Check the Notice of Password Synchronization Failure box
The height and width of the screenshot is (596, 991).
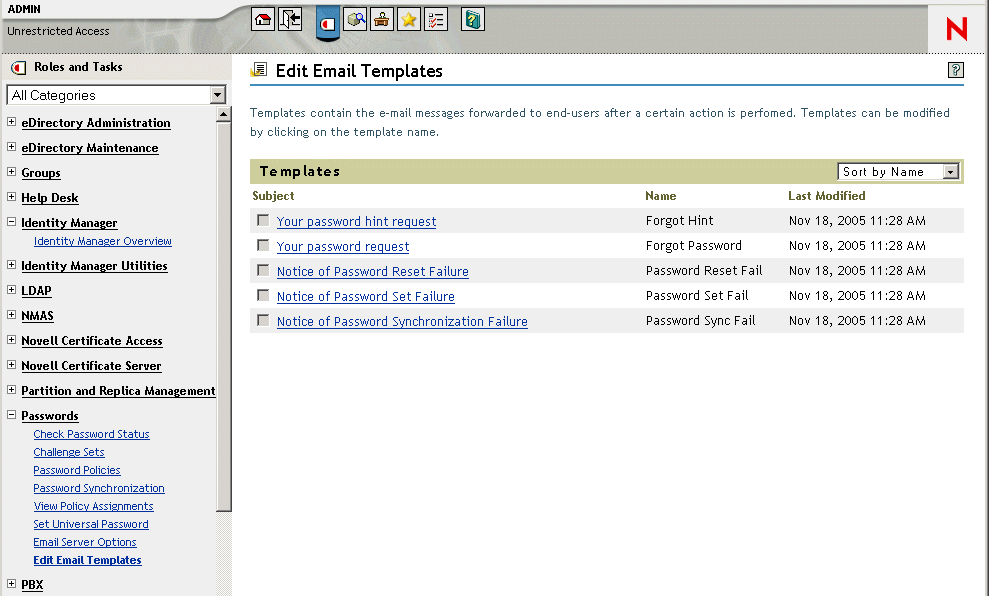pyautogui.click(x=262, y=320)
